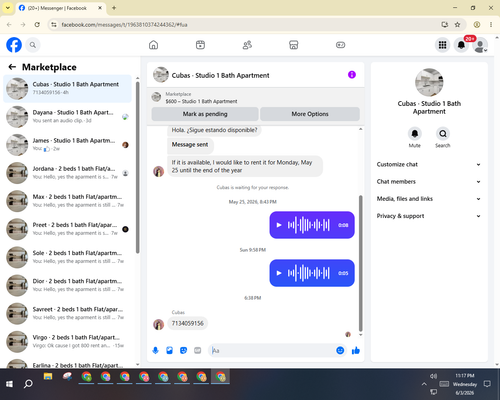Record a voice clip with microphone icon
Image resolution: width=500 pixels, height=400 pixels.
coord(155,350)
